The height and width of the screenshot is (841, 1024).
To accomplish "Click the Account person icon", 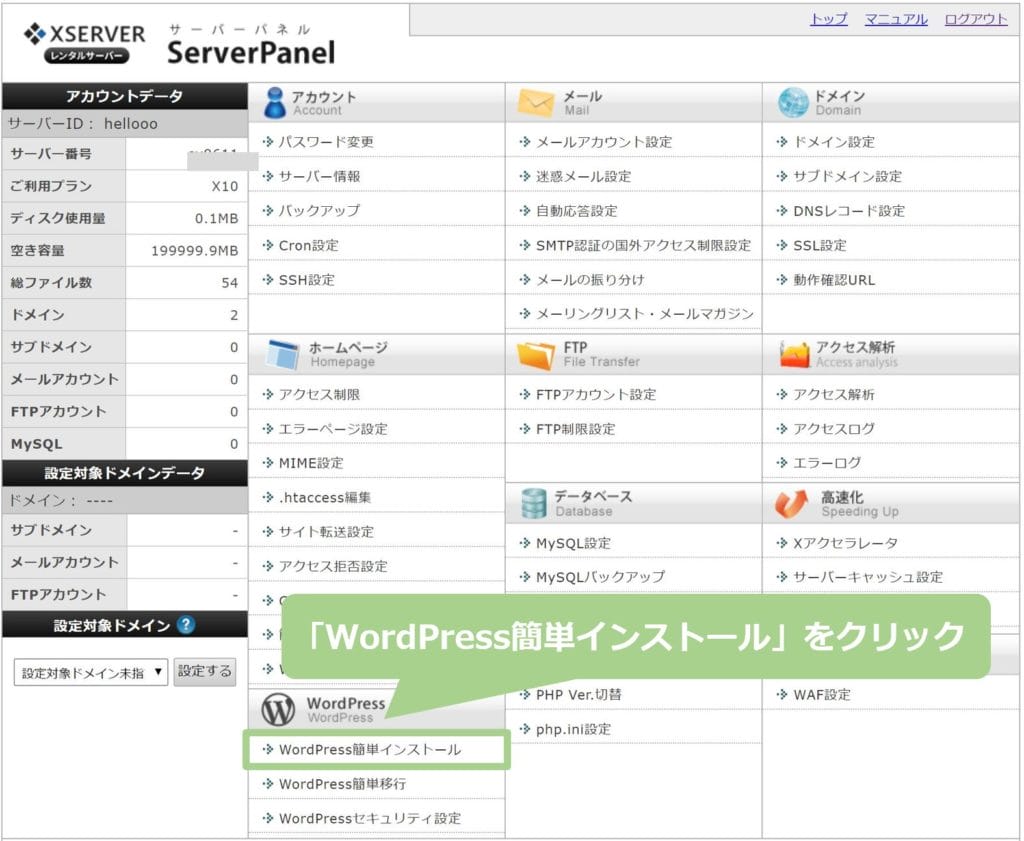I will (275, 102).
